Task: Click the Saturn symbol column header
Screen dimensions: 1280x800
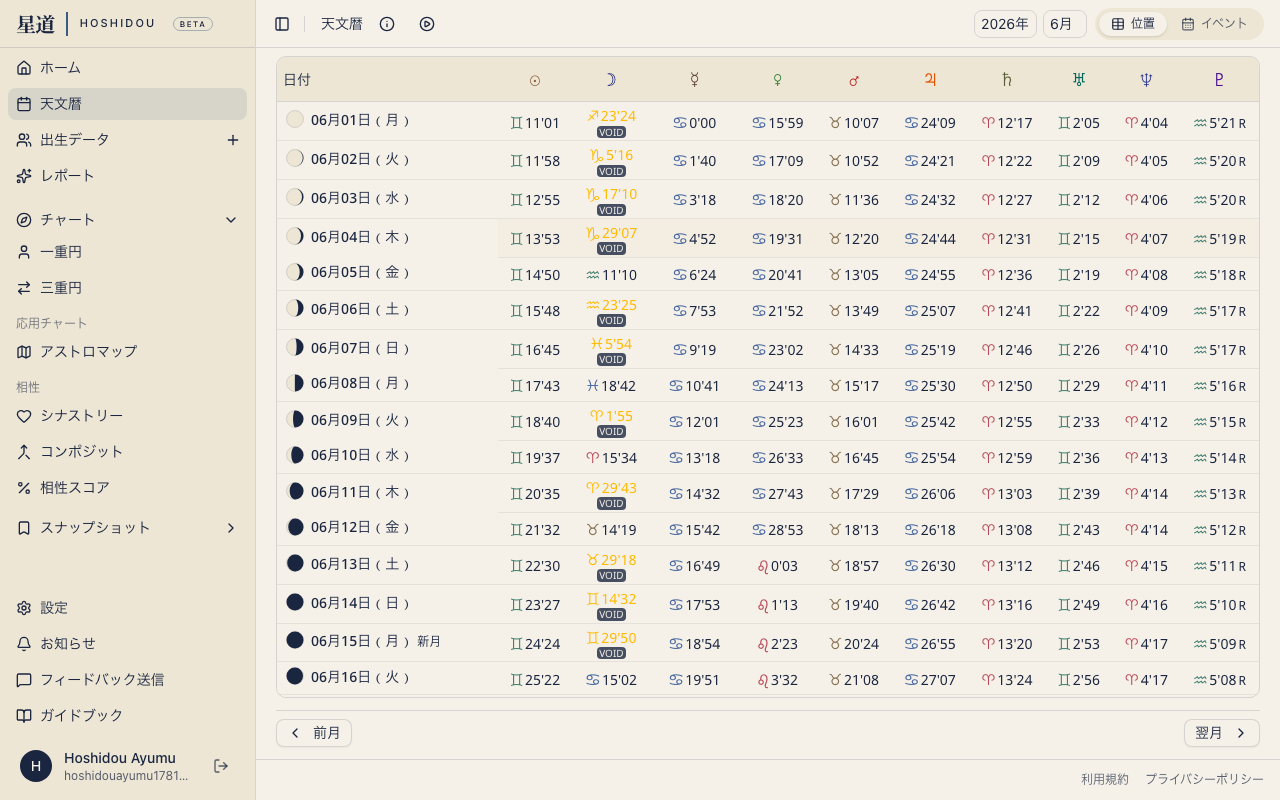Action: [x=1006, y=80]
